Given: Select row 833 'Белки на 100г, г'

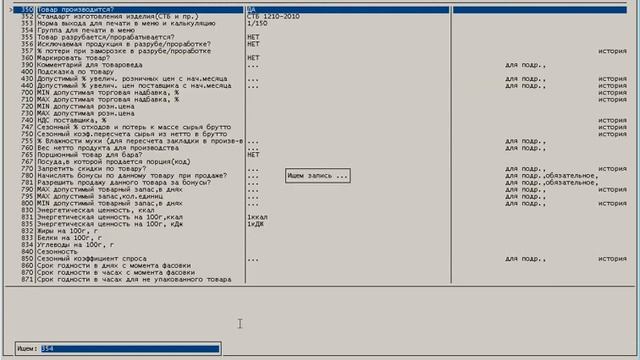Looking at the screenshot, I should [320, 238].
